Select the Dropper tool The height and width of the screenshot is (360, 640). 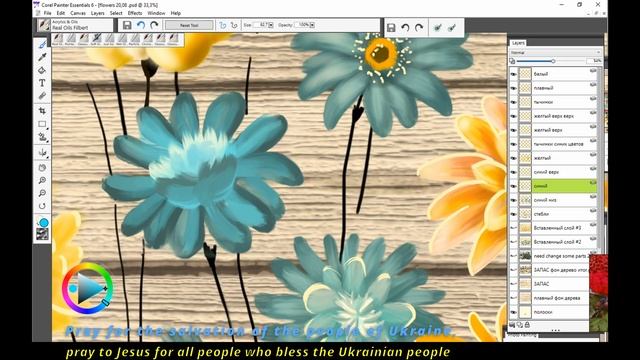tap(42, 57)
